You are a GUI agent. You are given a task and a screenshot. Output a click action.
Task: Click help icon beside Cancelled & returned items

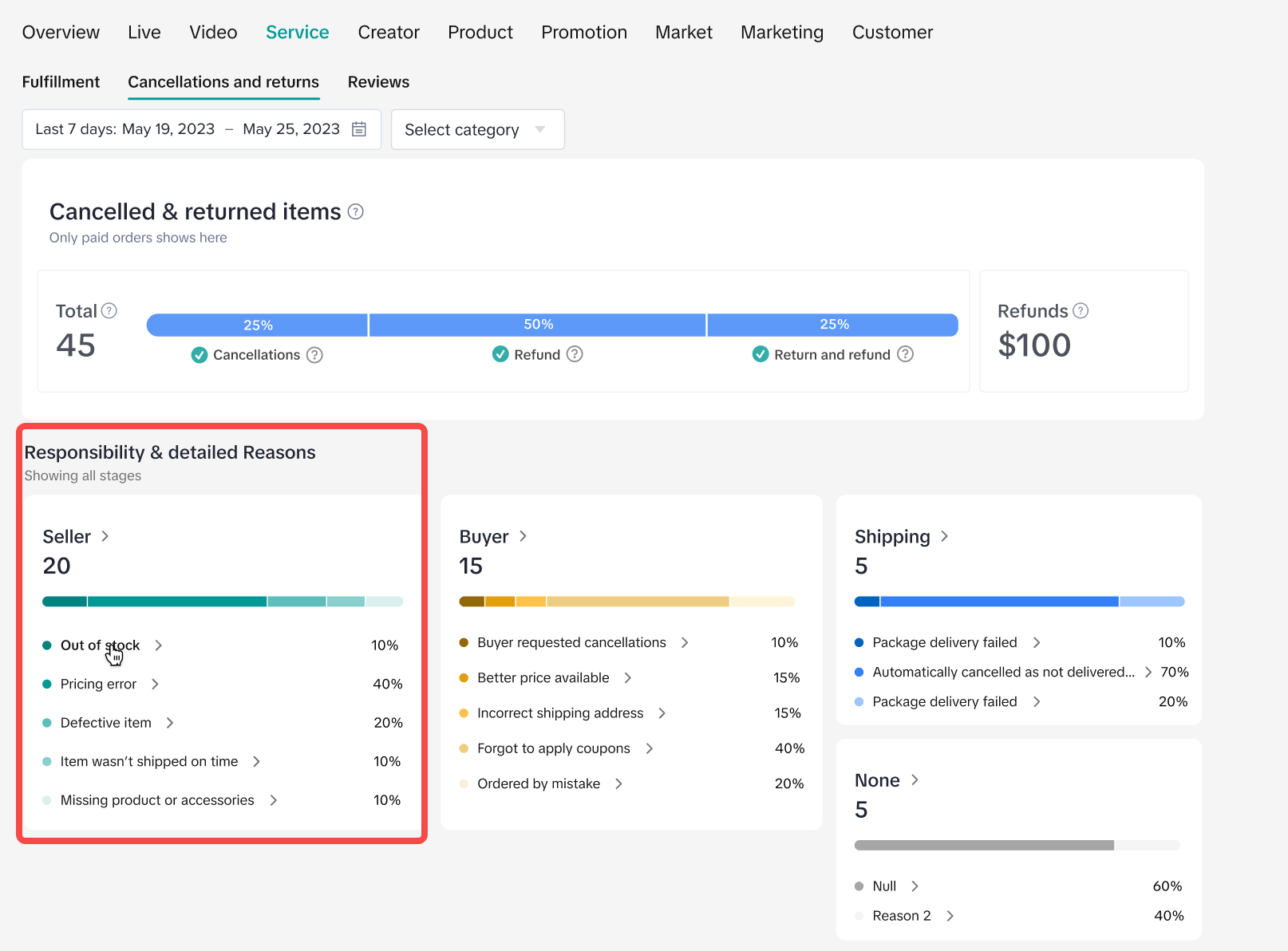(356, 211)
